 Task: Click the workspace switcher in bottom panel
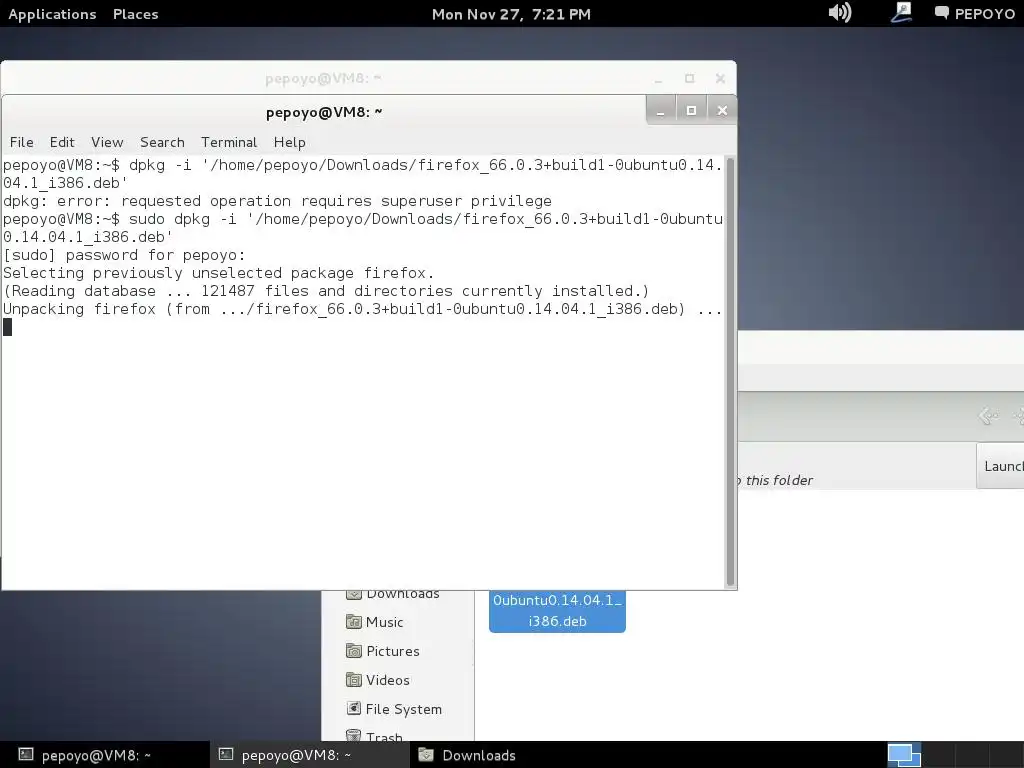pyautogui.click(x=904, y=755)
